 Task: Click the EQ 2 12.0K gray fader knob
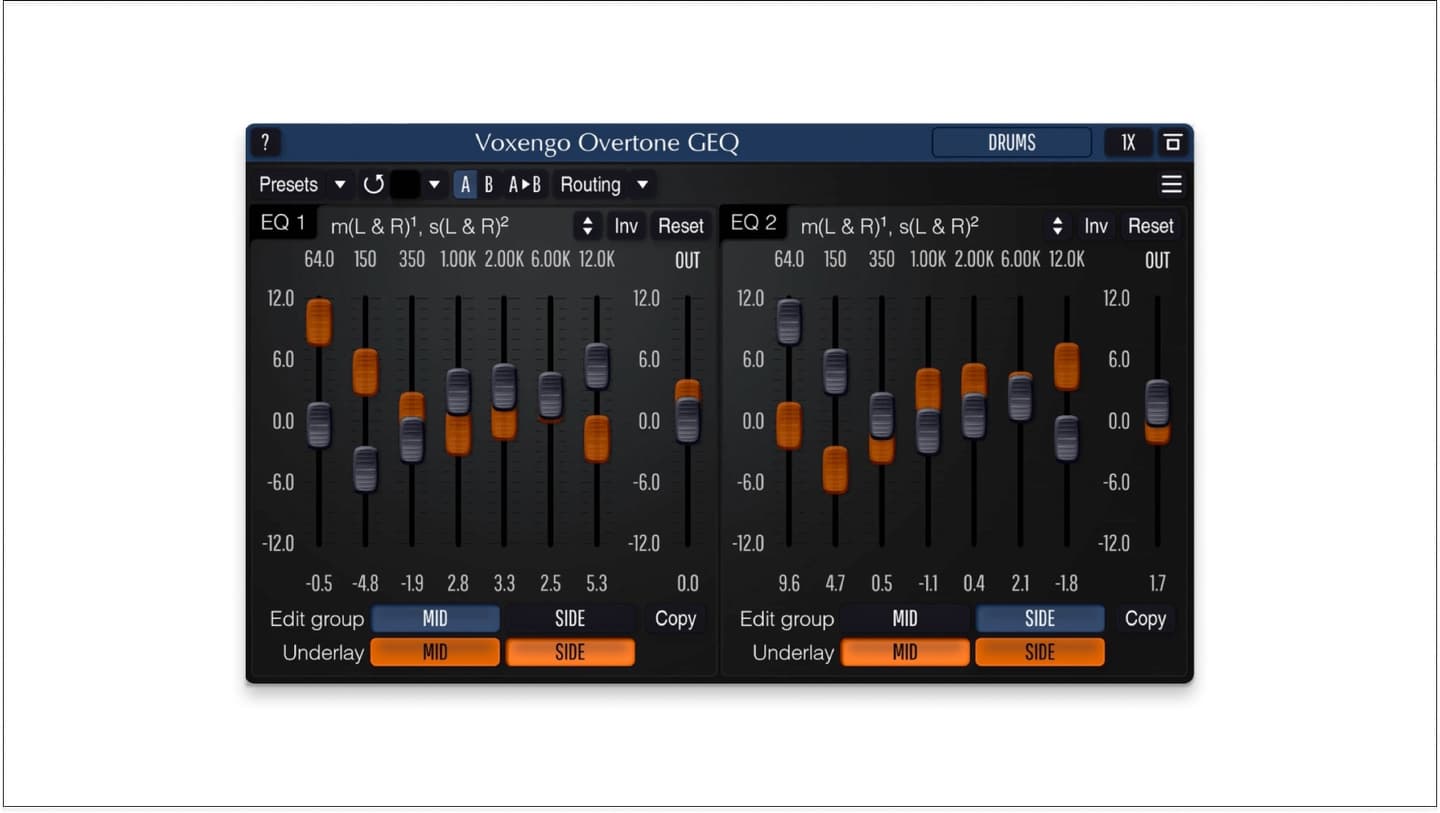coord(1067,438)
